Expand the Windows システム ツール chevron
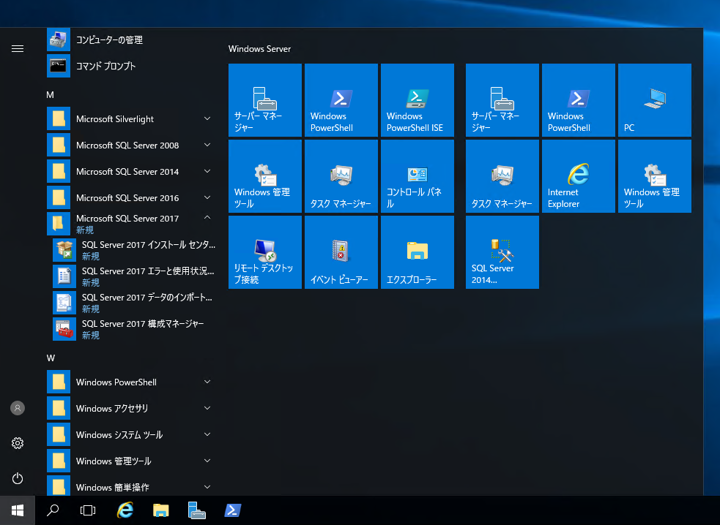Viewport: 720px width, 525px height. click(x=207, y=434)
